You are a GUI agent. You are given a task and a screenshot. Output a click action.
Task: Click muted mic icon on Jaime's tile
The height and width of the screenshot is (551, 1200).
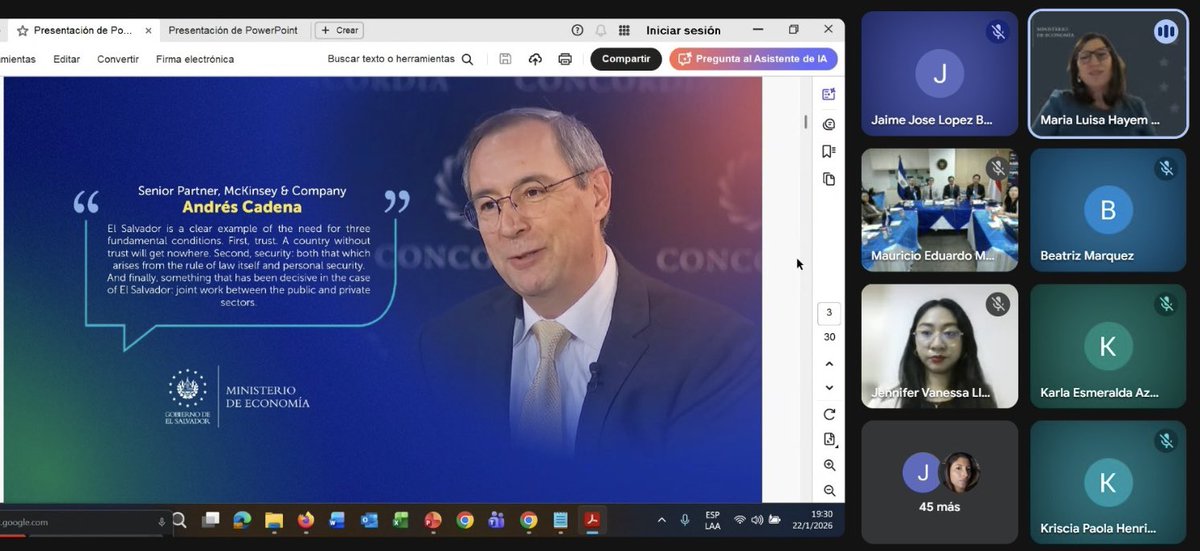click(x=997, y=32)
